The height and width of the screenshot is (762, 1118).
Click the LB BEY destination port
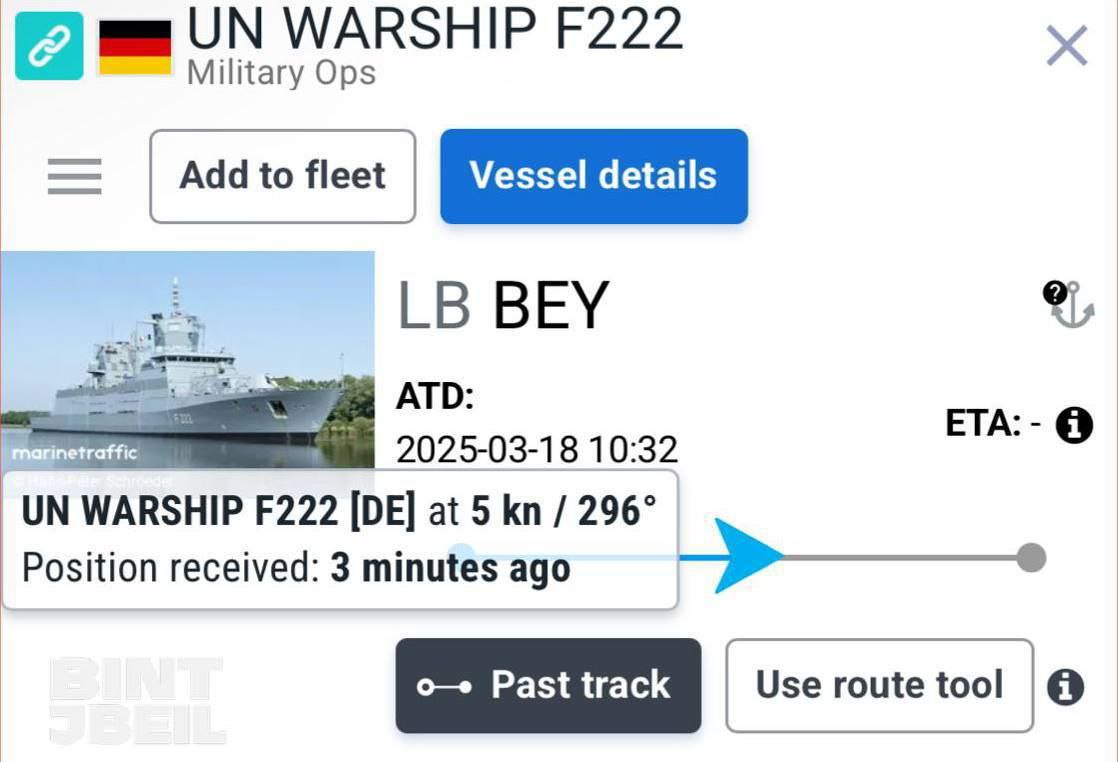click(503, 305)
